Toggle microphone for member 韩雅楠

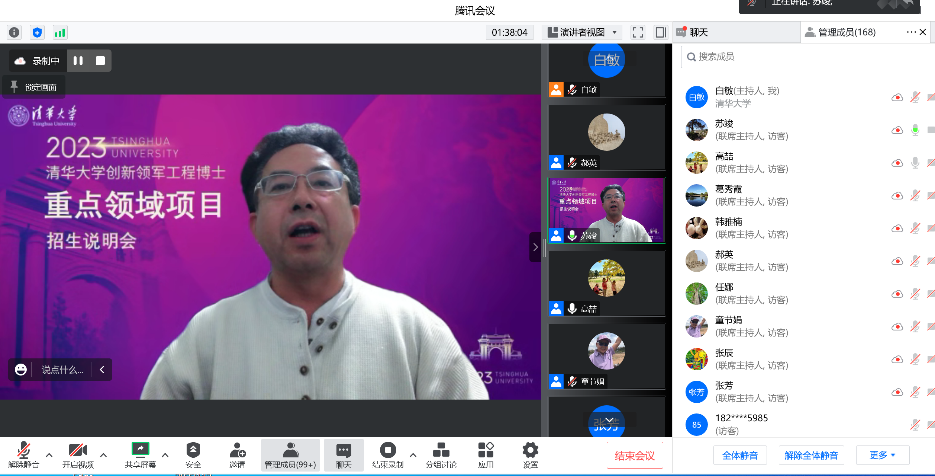pos(915,228)
